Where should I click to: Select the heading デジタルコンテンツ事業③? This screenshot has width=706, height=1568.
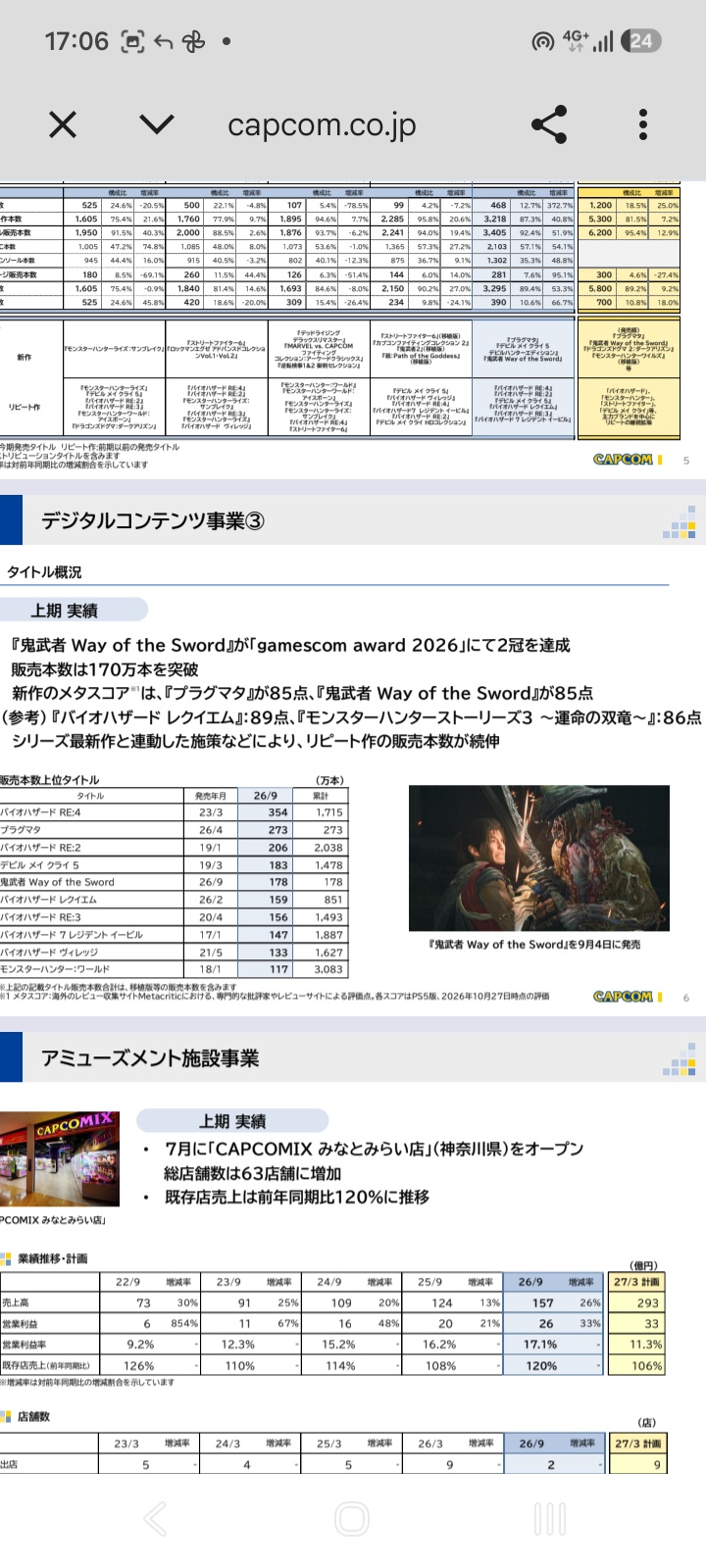click(153, 521)
